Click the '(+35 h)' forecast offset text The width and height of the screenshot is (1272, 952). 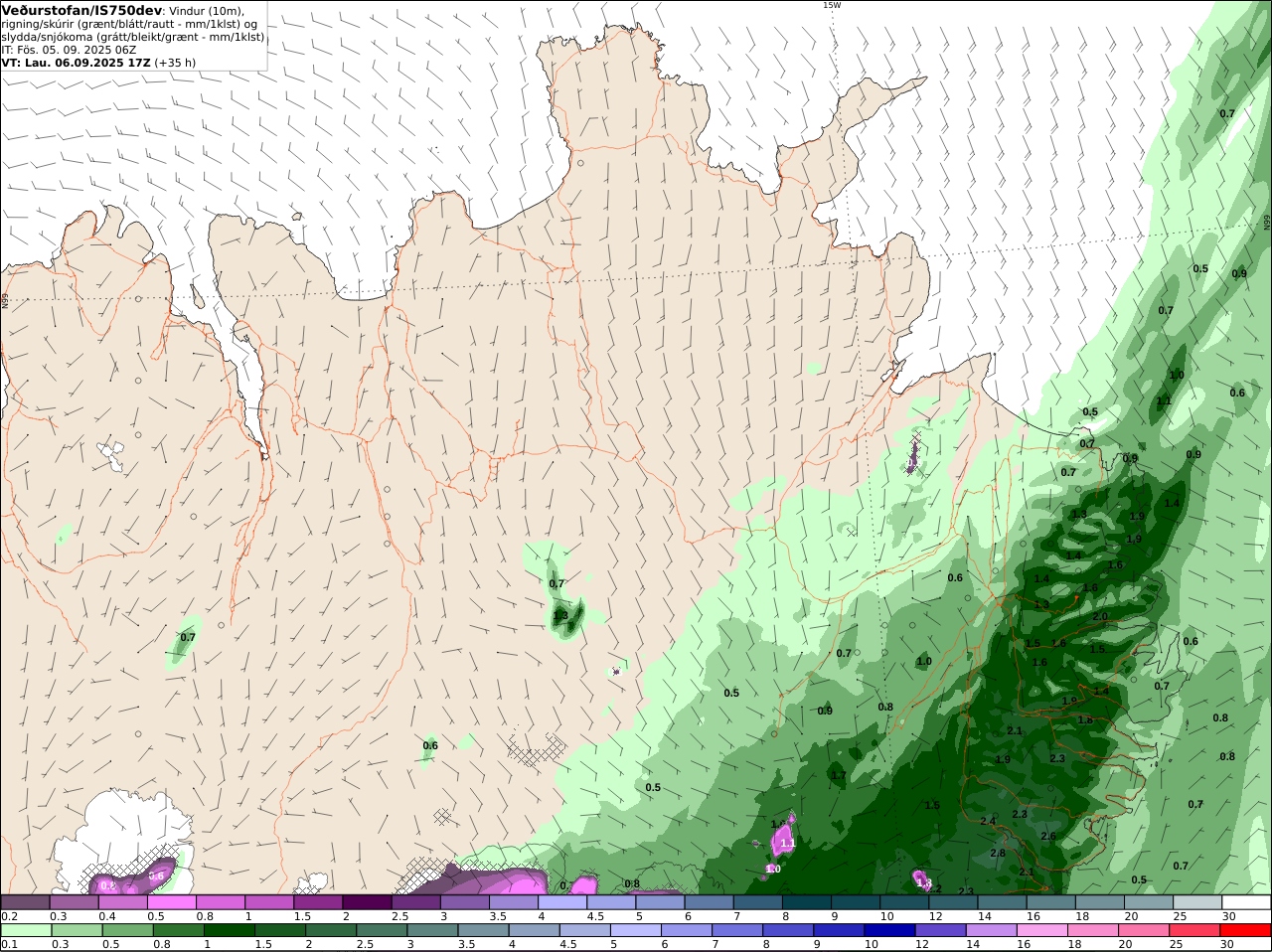(x=175, y=63)
